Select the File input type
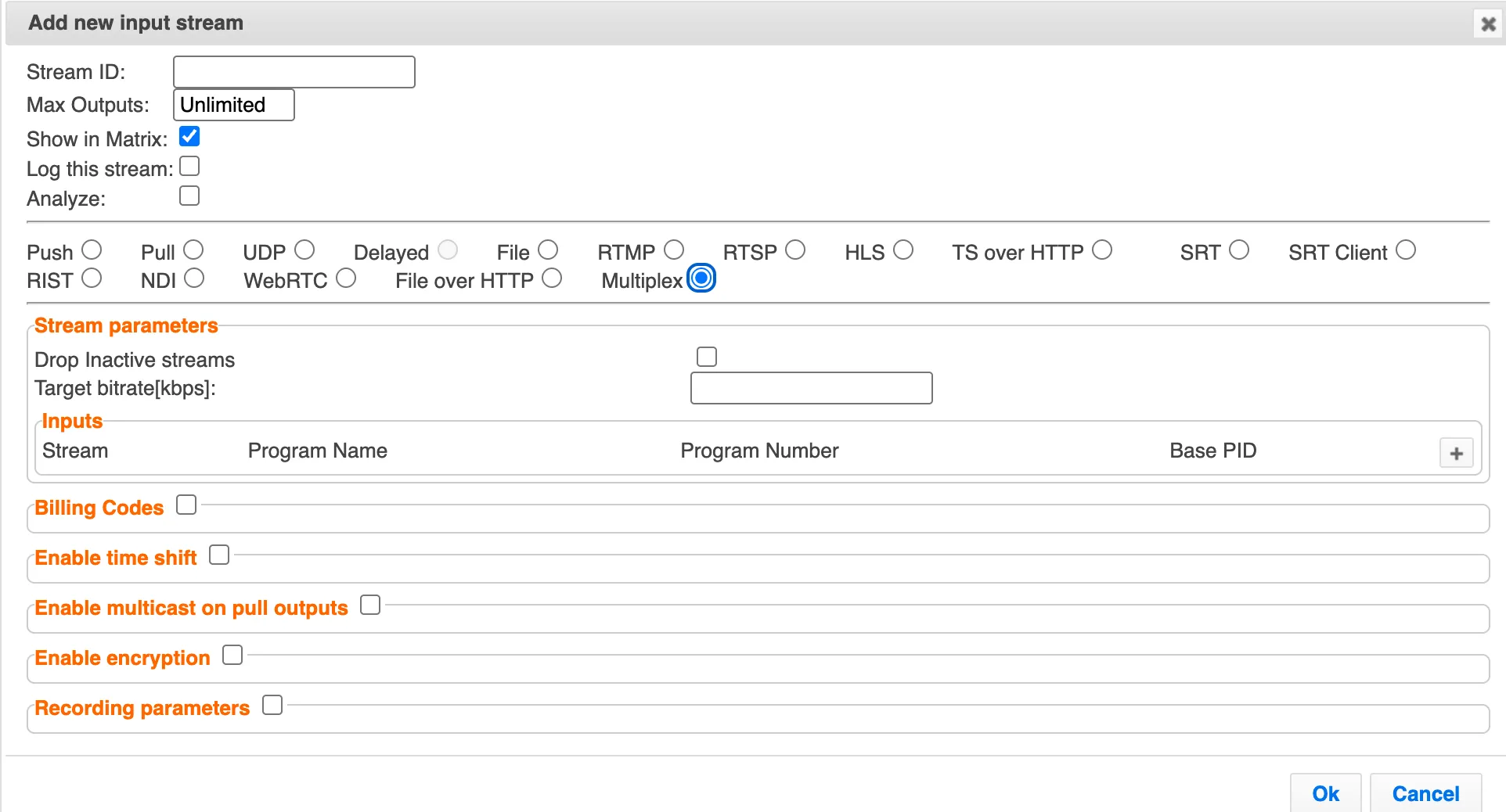Image resolution: width=1506 pixels, height=812 pixels. pyautogui.click(x=548, y=250)
